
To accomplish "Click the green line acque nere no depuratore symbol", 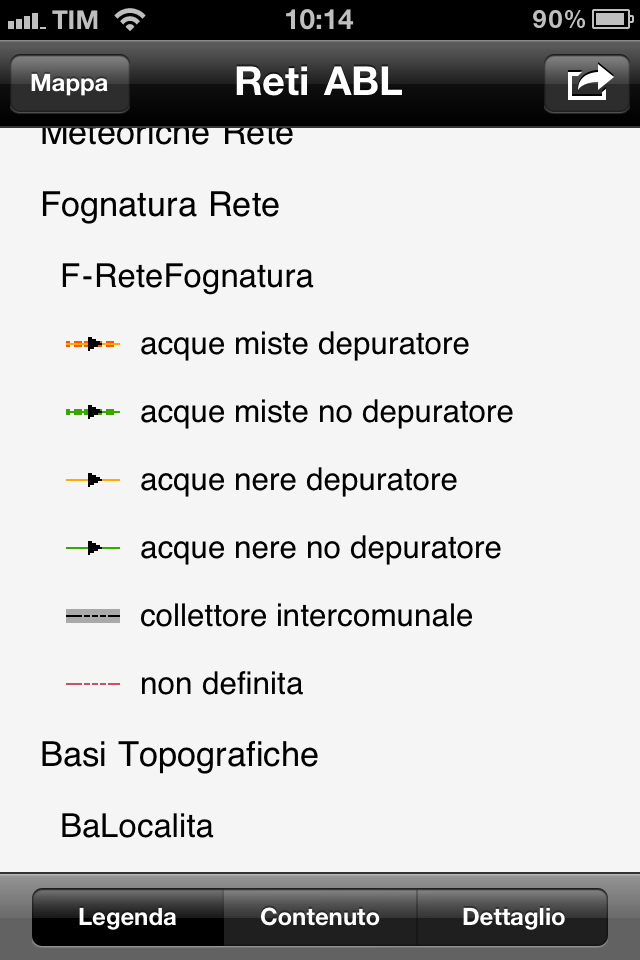I will [x=93, y=547].
